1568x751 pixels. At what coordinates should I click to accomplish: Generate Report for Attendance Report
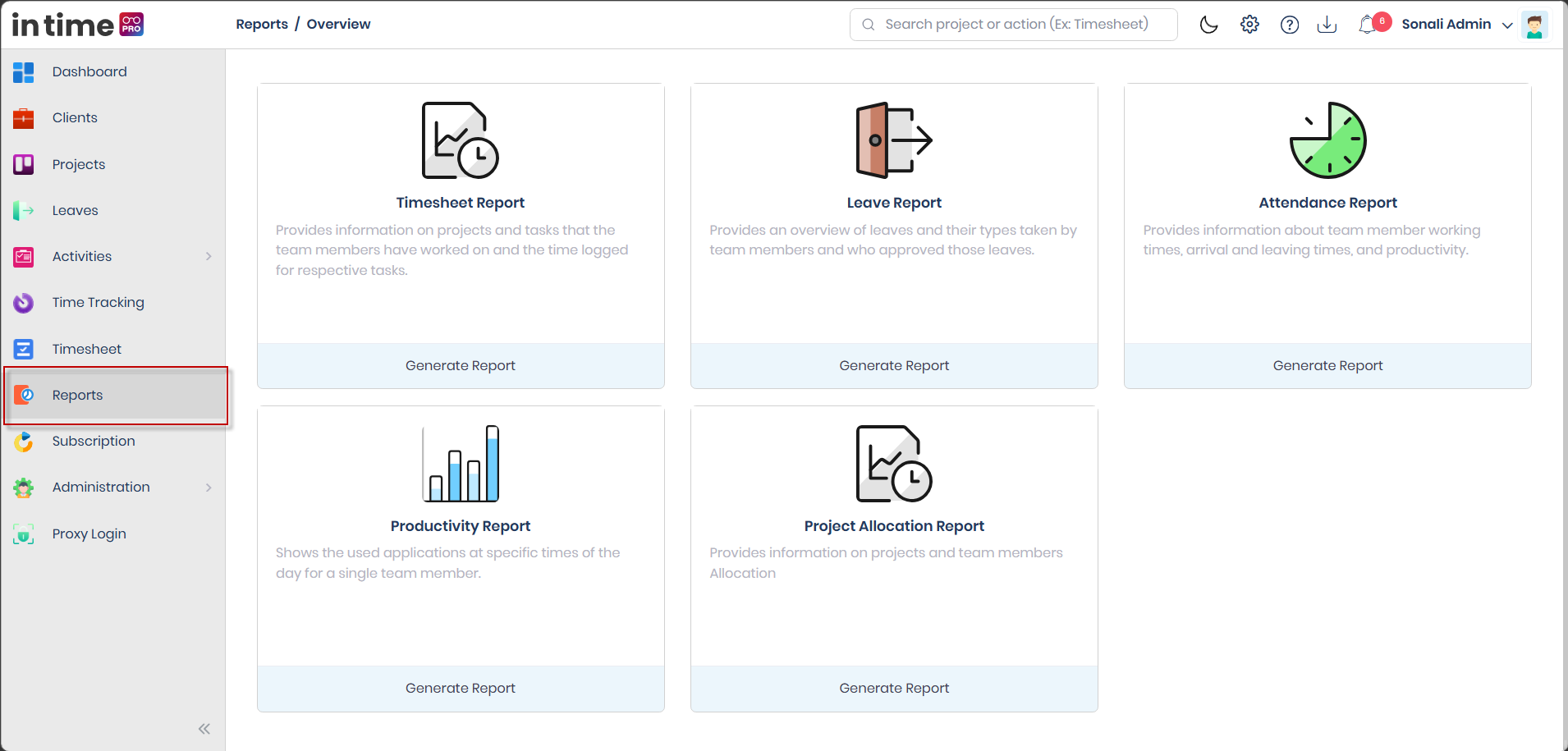coord(1327,365)
